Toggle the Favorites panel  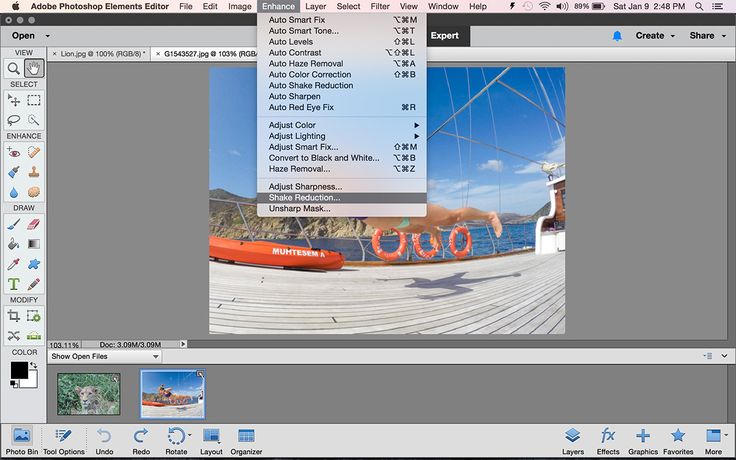pyautogui.click(x=678, y=441)
